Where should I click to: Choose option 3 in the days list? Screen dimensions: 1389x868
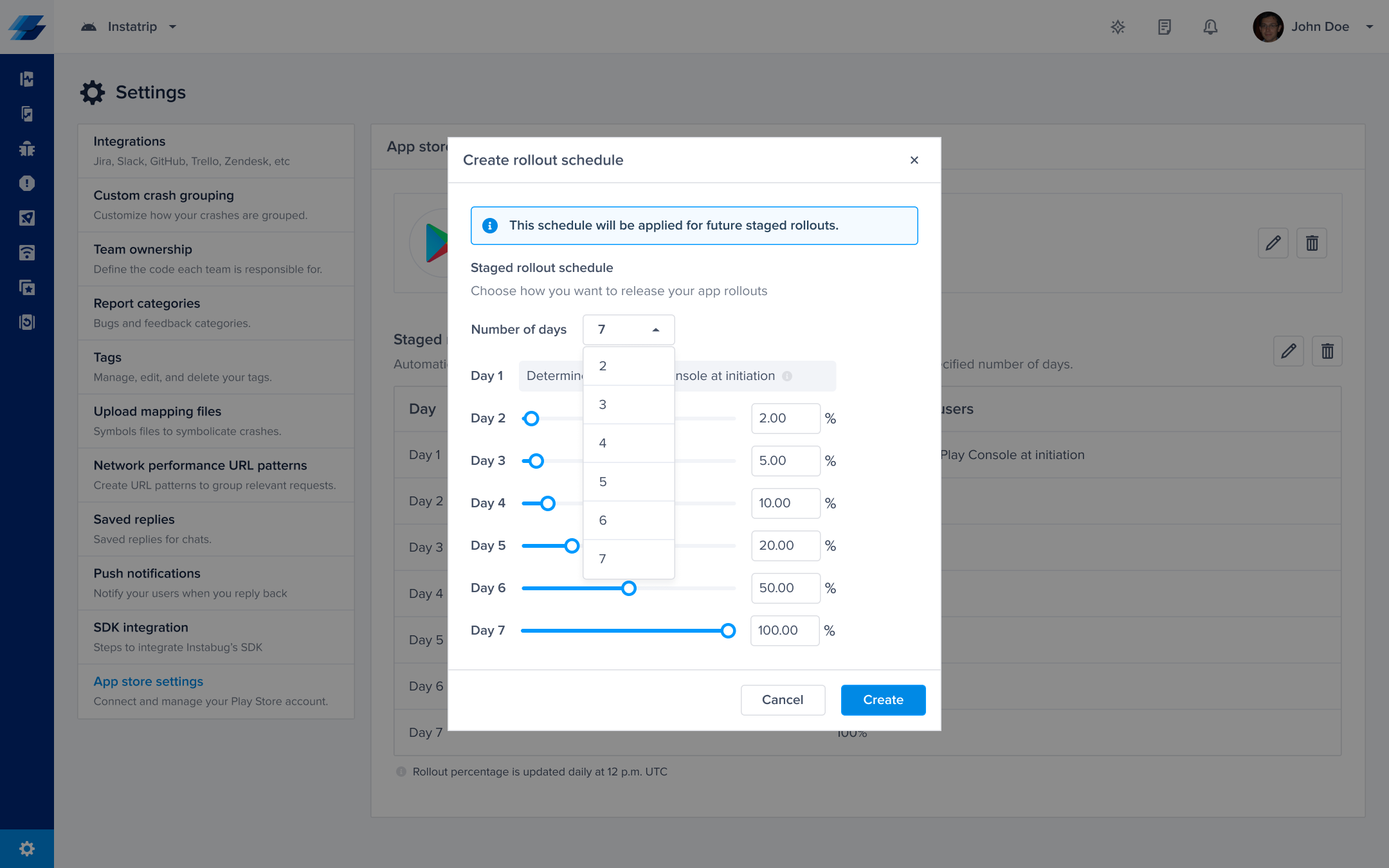point(628,404)
